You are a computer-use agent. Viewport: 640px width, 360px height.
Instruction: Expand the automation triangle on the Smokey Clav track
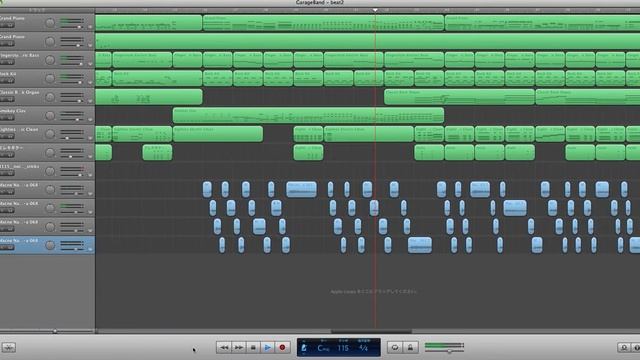pos(90,120)
